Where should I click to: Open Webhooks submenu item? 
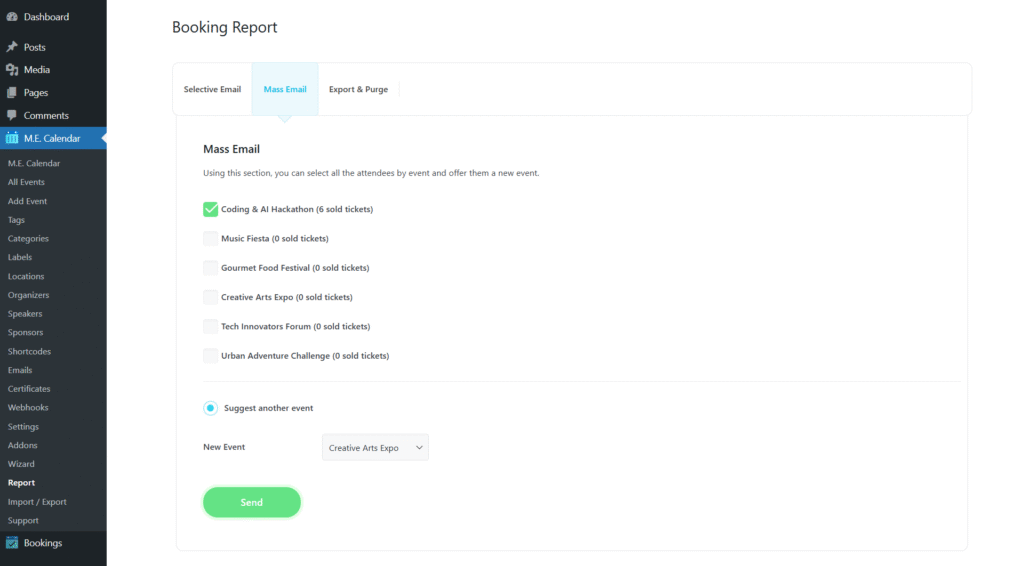[x=28, y=407]
